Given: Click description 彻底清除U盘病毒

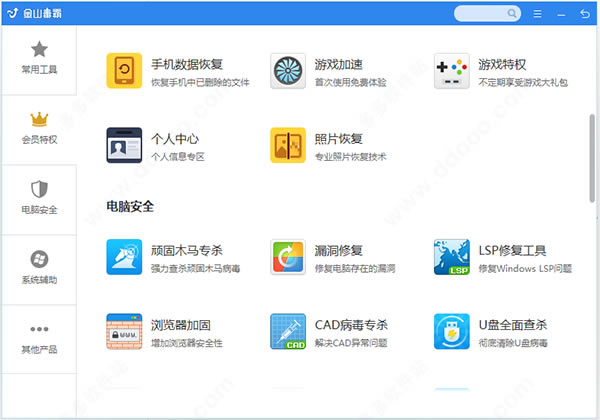Looking at the screenshot, I should click(x=513, y=343).
